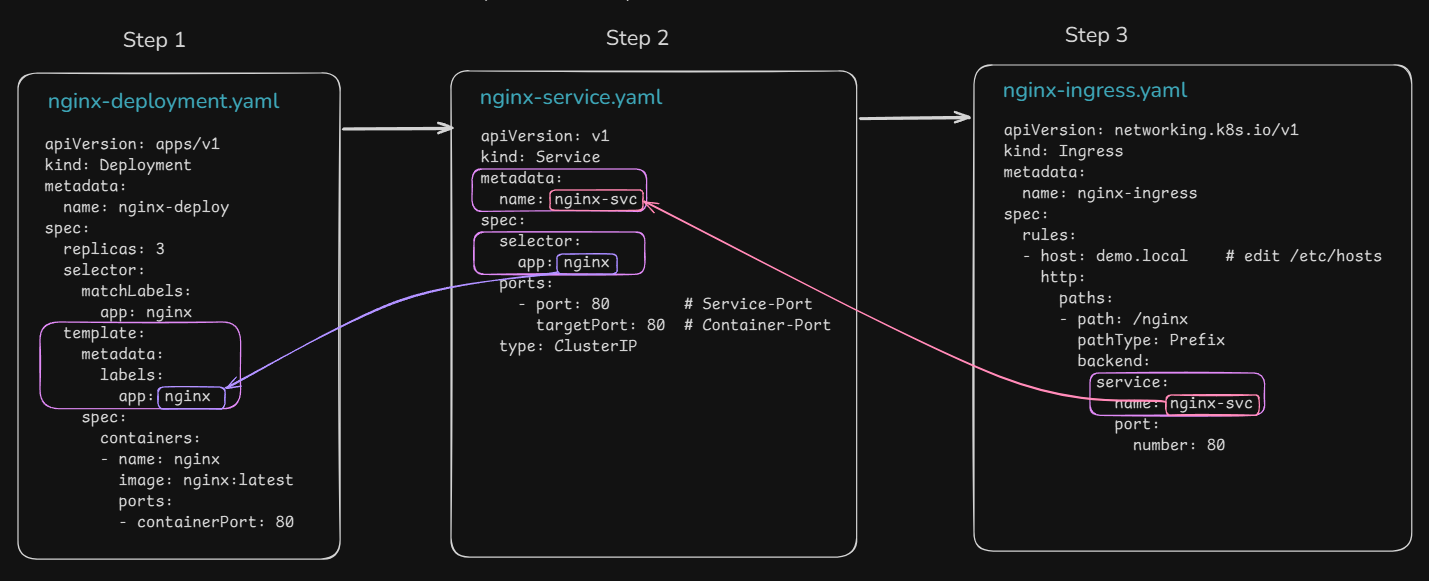Click the 'containerPort: 80' line
1429x581 pixels.
click(214, 522)
